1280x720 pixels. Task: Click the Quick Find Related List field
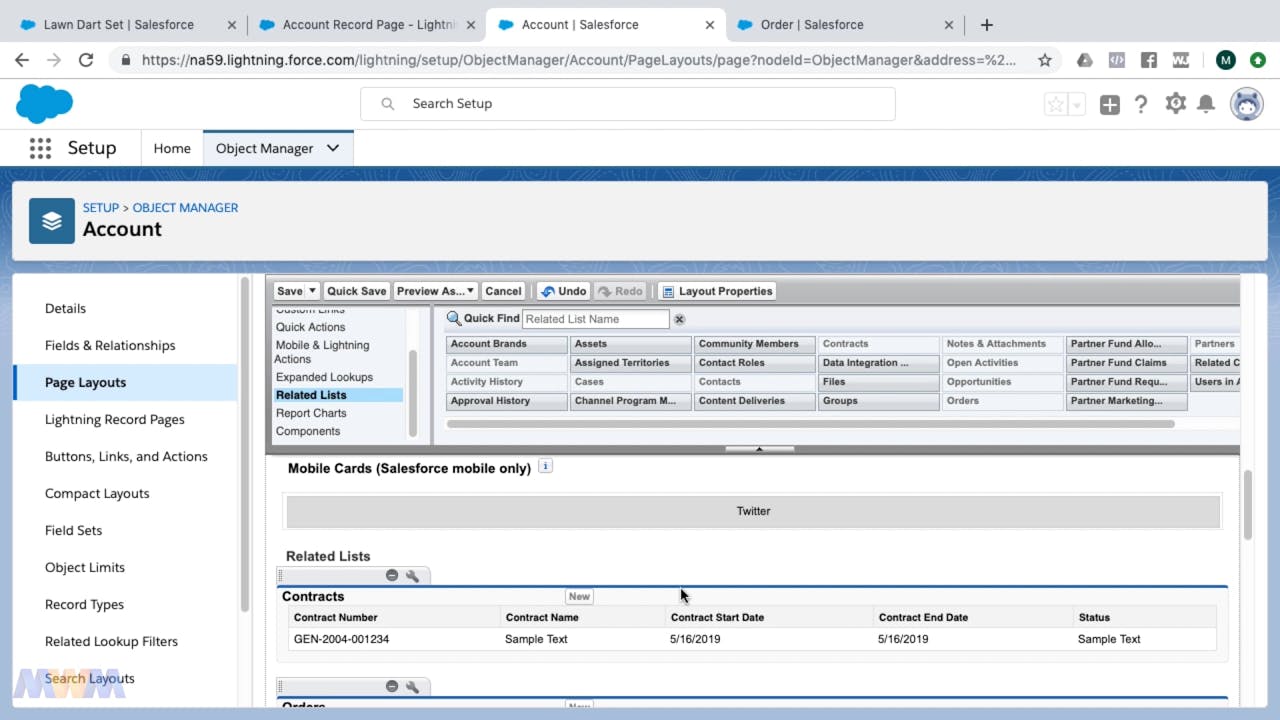click(x=595, y=319)
